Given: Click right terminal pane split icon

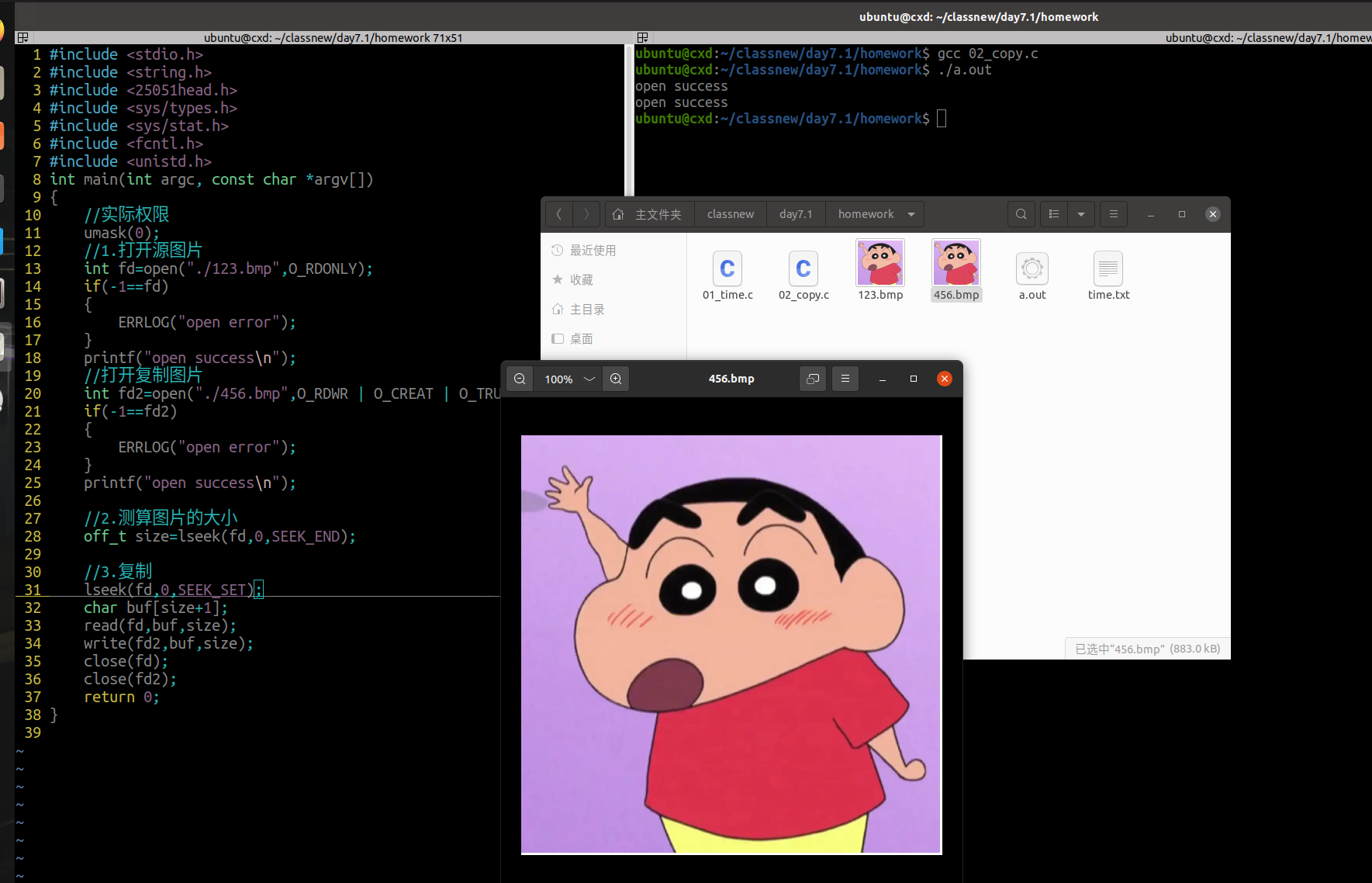Looking at the screenshot, I should 642,37.
